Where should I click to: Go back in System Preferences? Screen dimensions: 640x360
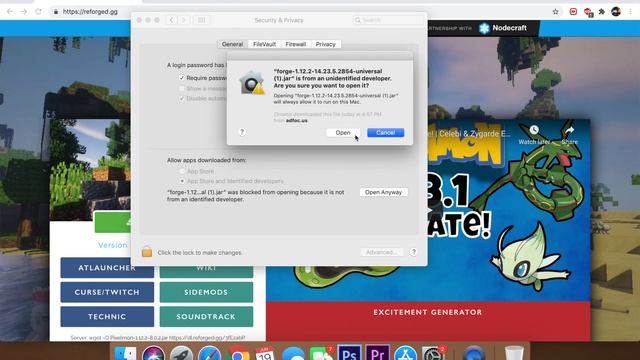point(172,20)
